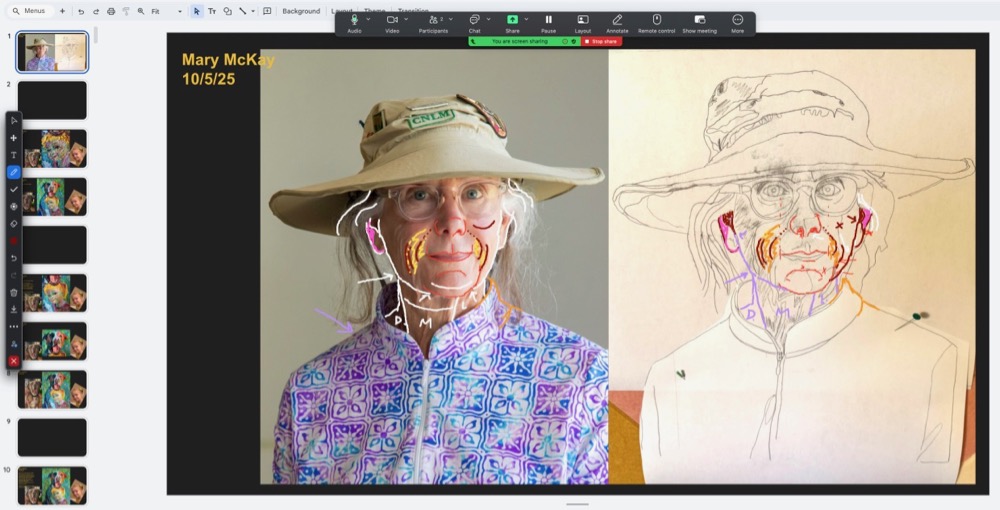Toggle microphone mute in Zoom toolbar
The image size is (1000, 510).
pyautogui.click(x=354, y=24)
